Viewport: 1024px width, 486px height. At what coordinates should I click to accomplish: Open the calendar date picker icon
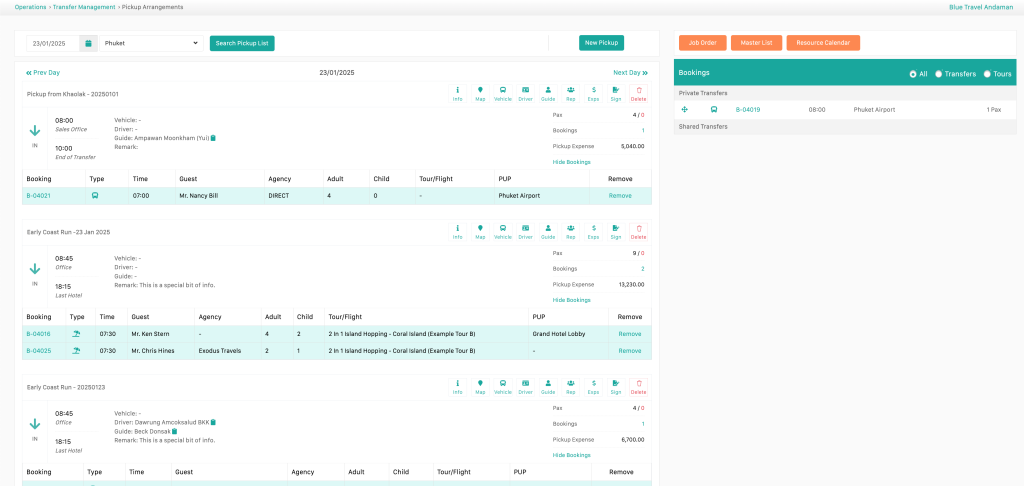point(88,44)
